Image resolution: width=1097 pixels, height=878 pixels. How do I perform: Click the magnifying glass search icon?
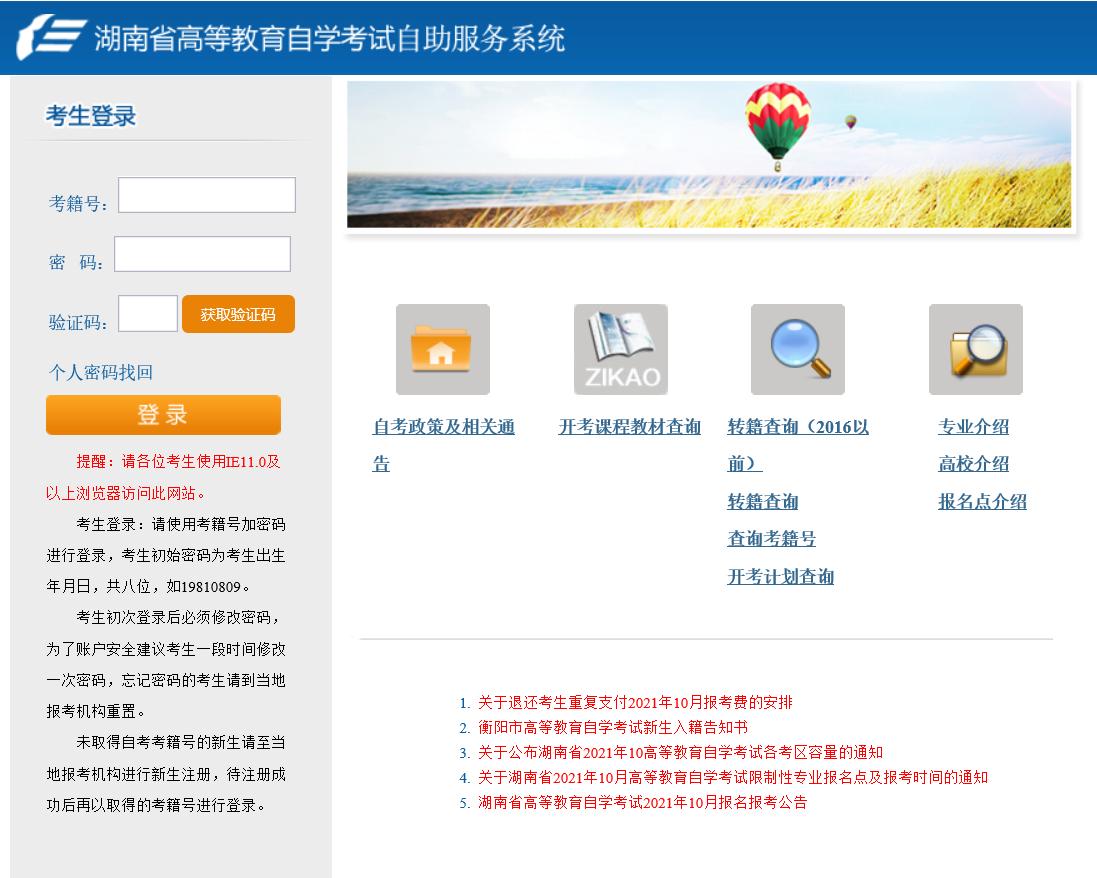pos(796,348)
